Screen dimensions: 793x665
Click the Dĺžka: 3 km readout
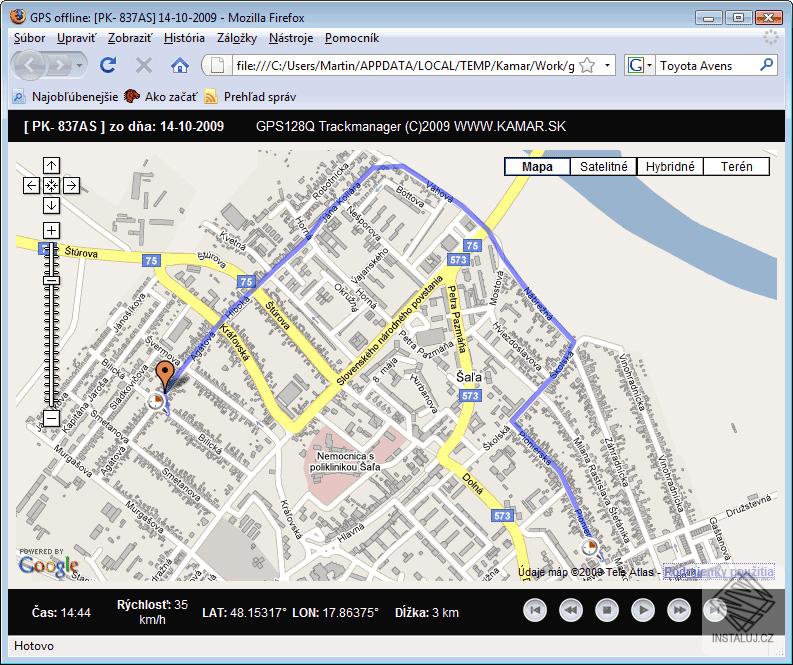[427, 612]
